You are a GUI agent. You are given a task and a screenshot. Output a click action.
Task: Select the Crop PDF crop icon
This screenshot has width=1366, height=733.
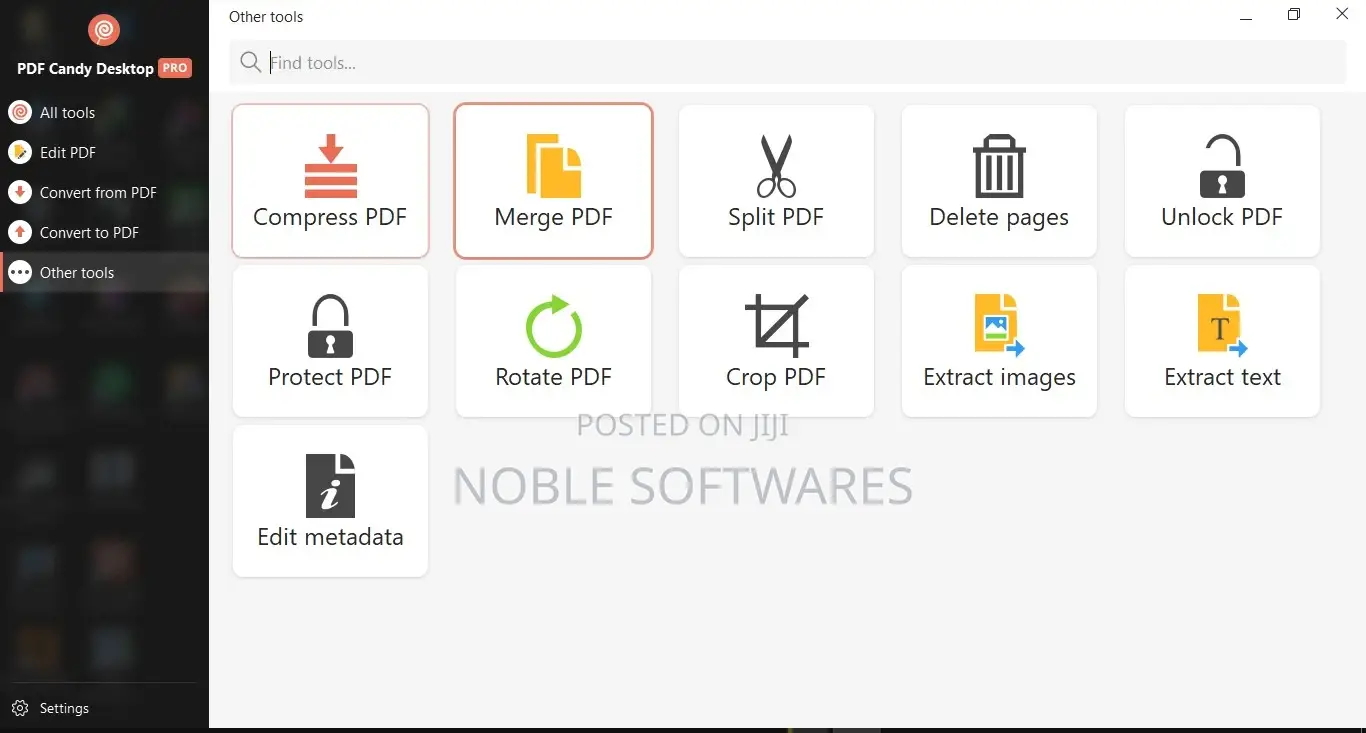pos(776,326)
